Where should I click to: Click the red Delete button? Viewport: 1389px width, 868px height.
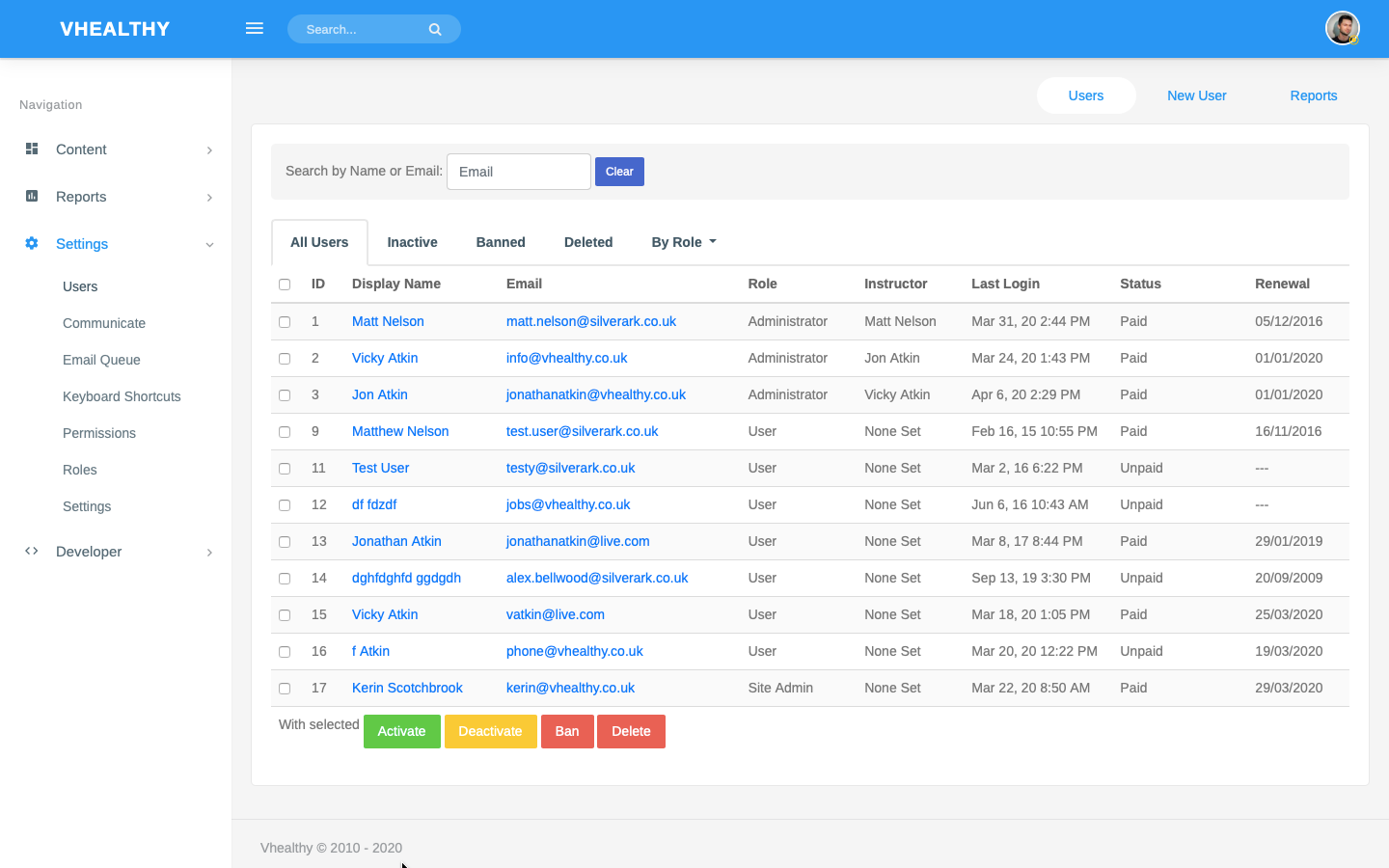click(631, 731)
